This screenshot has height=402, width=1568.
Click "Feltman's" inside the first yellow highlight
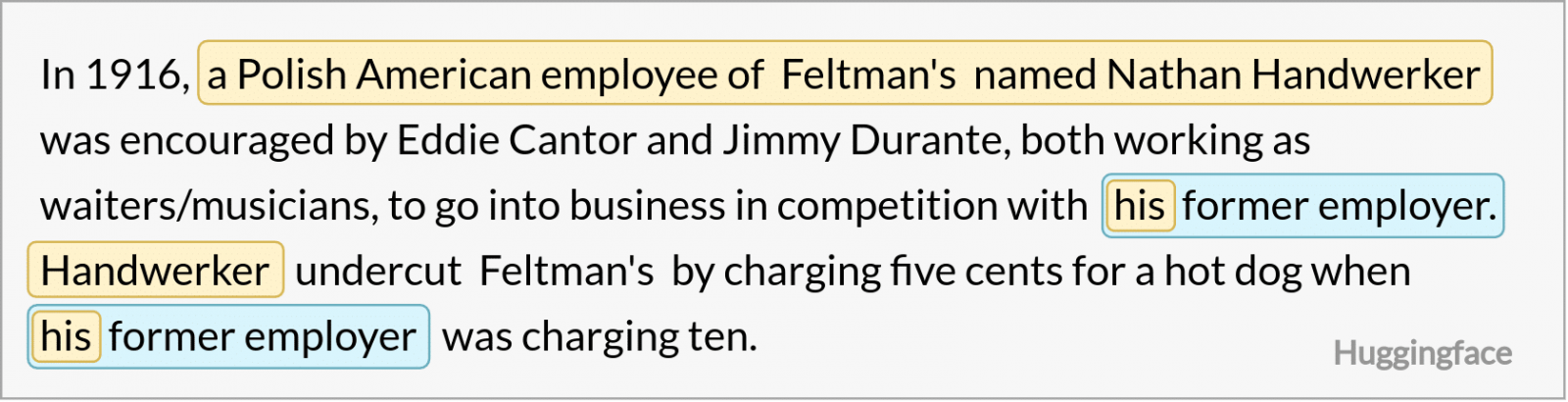point(868,75)
